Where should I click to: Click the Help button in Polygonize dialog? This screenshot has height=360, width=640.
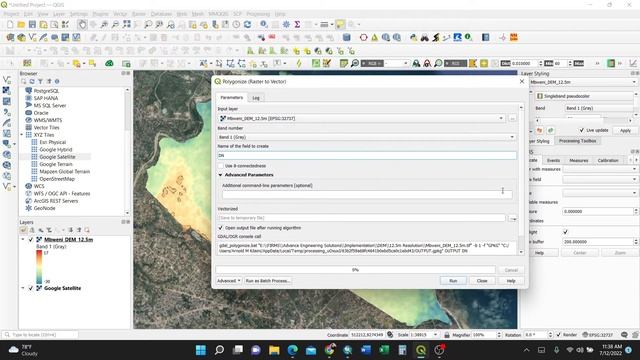(x=511, y=281)
